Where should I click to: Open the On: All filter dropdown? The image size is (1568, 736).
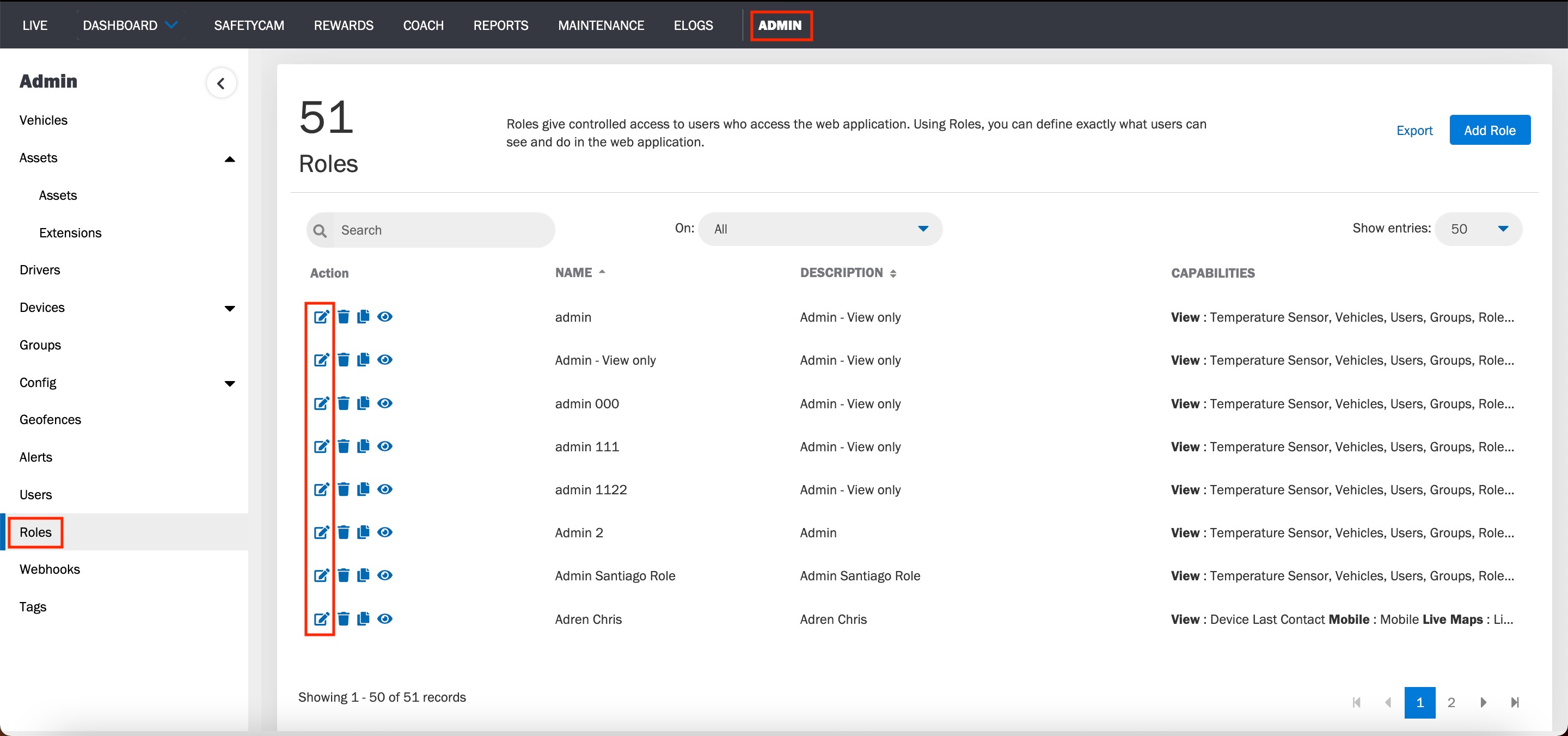click(820, 229)
